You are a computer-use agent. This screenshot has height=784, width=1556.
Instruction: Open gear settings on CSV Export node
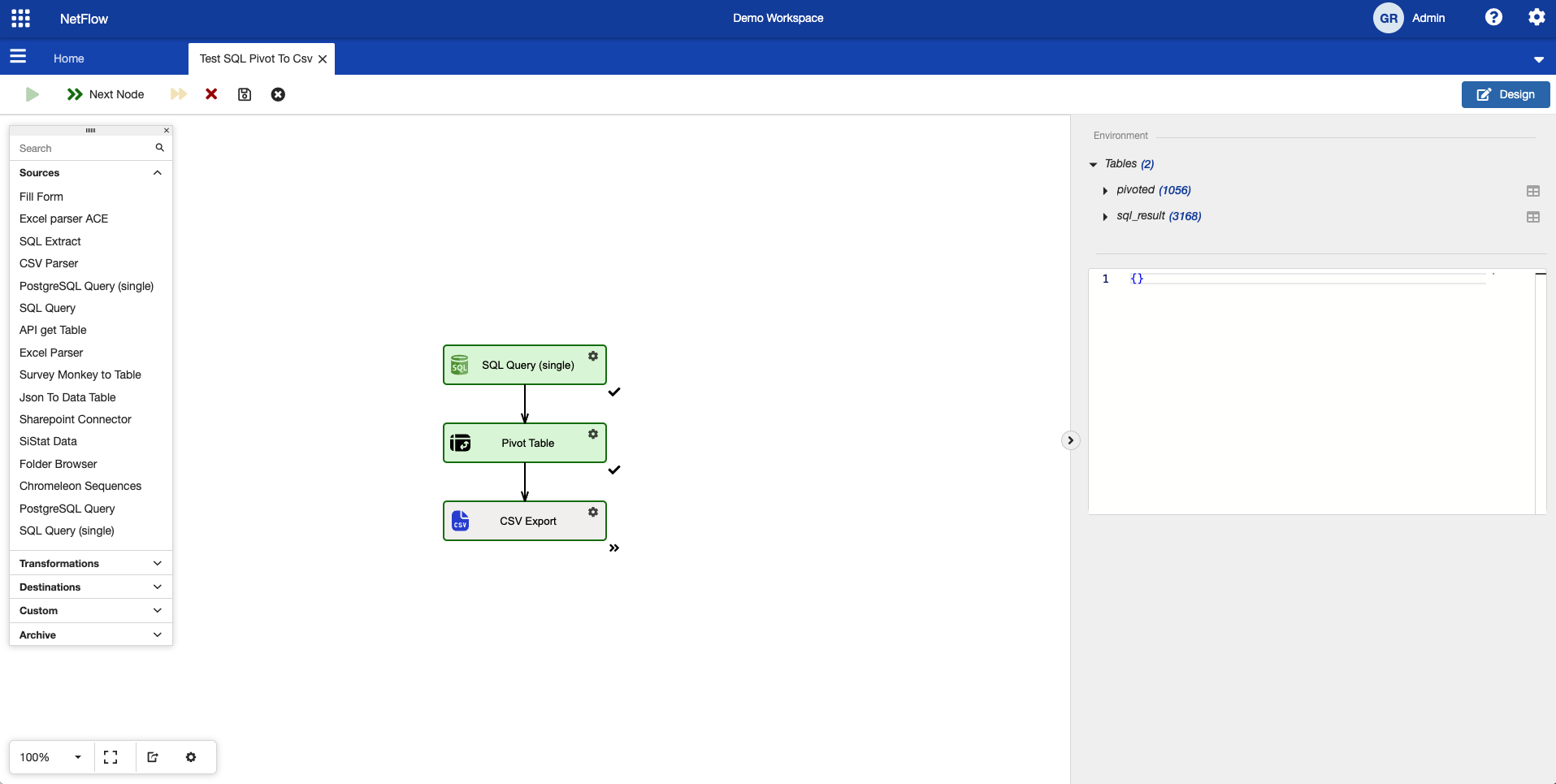click(x=593, y=512)
